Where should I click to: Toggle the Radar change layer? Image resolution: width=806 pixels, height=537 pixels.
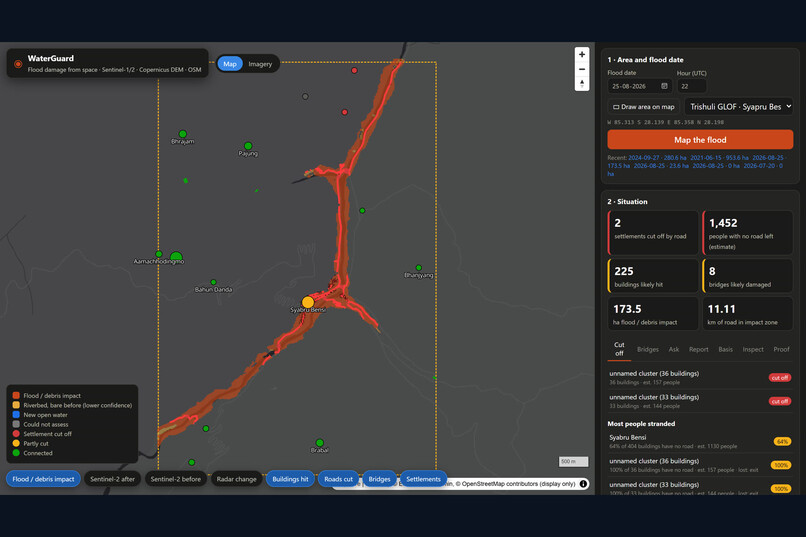pos(236,479)
